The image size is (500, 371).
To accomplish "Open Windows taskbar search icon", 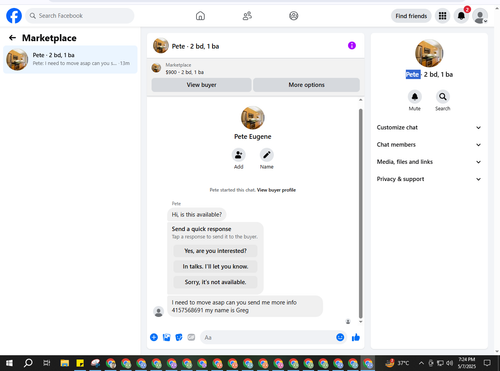I will coord(29,363).
